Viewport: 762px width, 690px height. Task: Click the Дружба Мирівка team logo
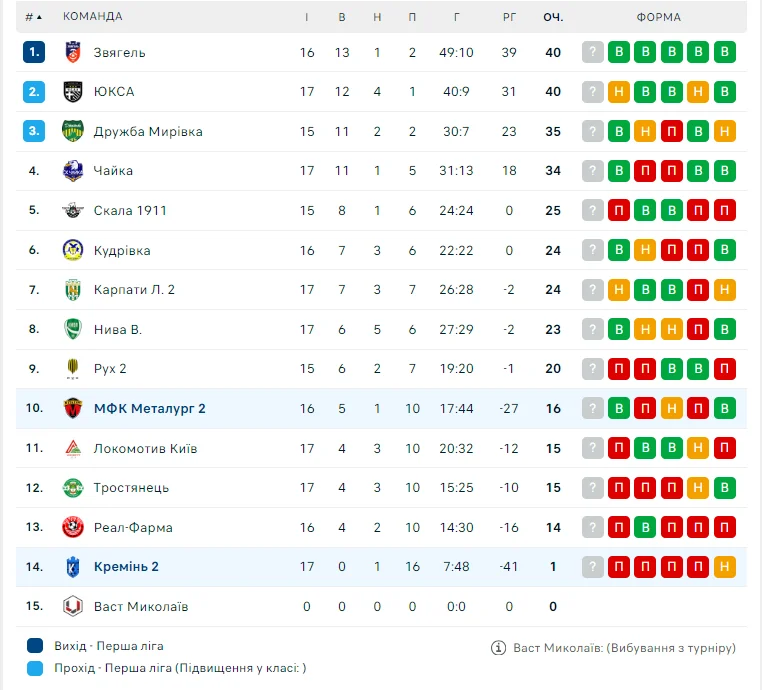(71, 131)
